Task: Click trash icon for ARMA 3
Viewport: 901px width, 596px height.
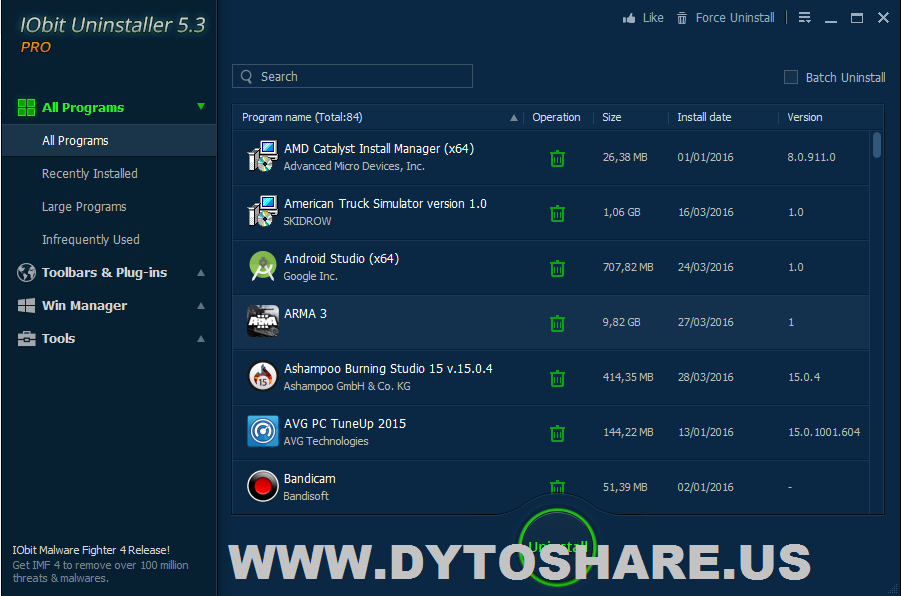Action: (x=557, y=323)
